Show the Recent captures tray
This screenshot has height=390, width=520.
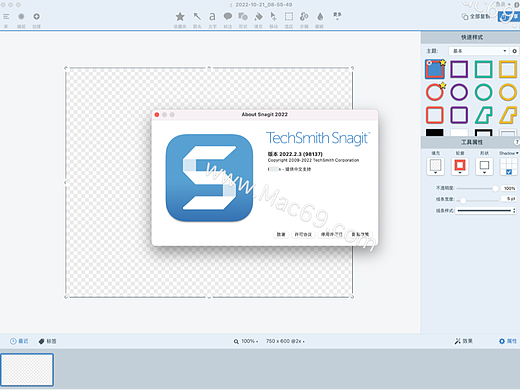19,341
